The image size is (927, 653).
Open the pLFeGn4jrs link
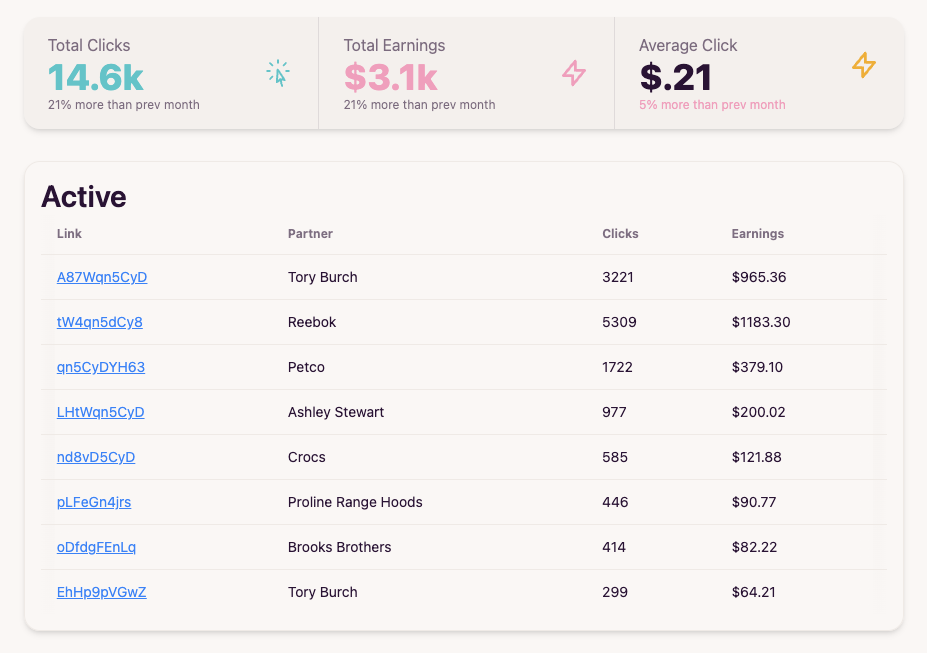[94, 502]
